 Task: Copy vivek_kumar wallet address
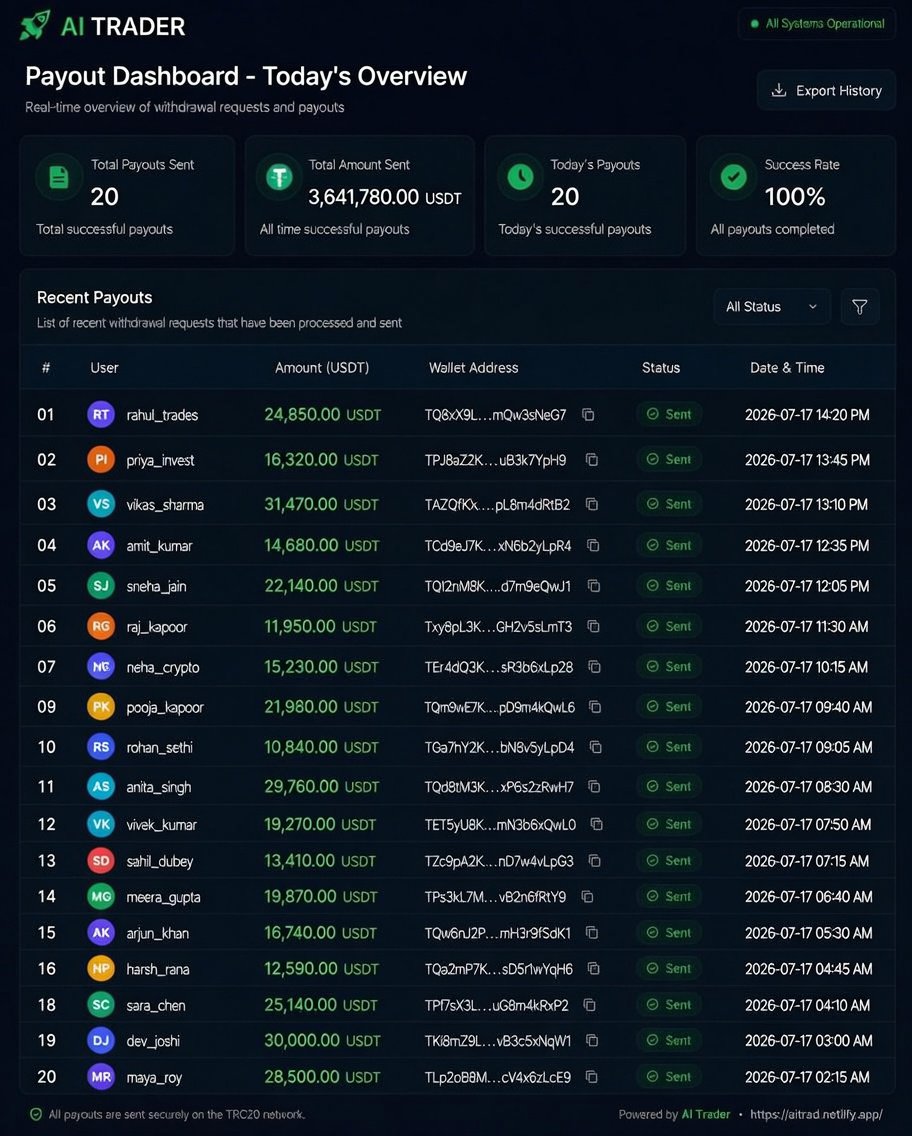coord(597,824)
